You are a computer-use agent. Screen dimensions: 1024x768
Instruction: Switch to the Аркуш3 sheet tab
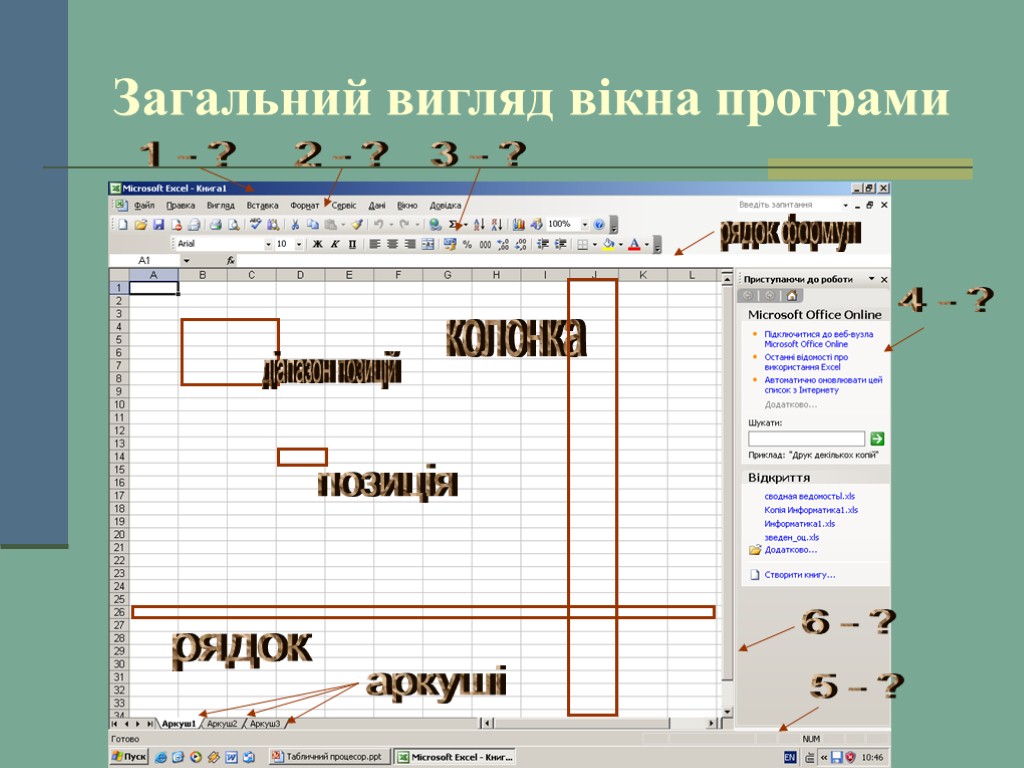(x=265, y=724)
